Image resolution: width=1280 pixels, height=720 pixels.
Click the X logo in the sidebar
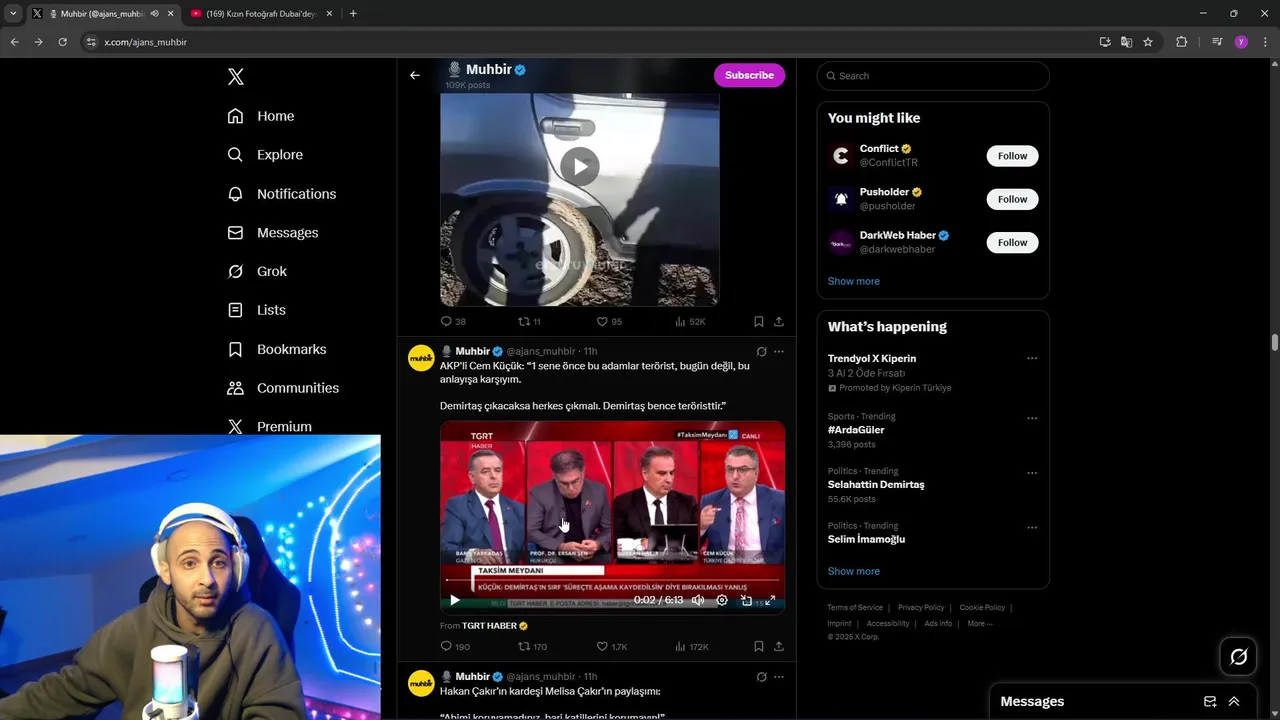(x=236, y=77)
